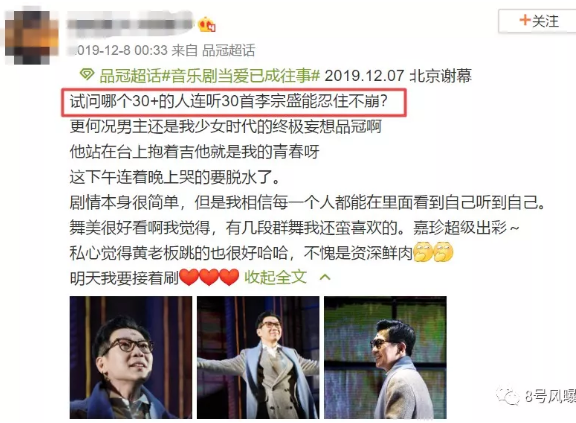Click the first red heart emoji

tap(189, 277)
